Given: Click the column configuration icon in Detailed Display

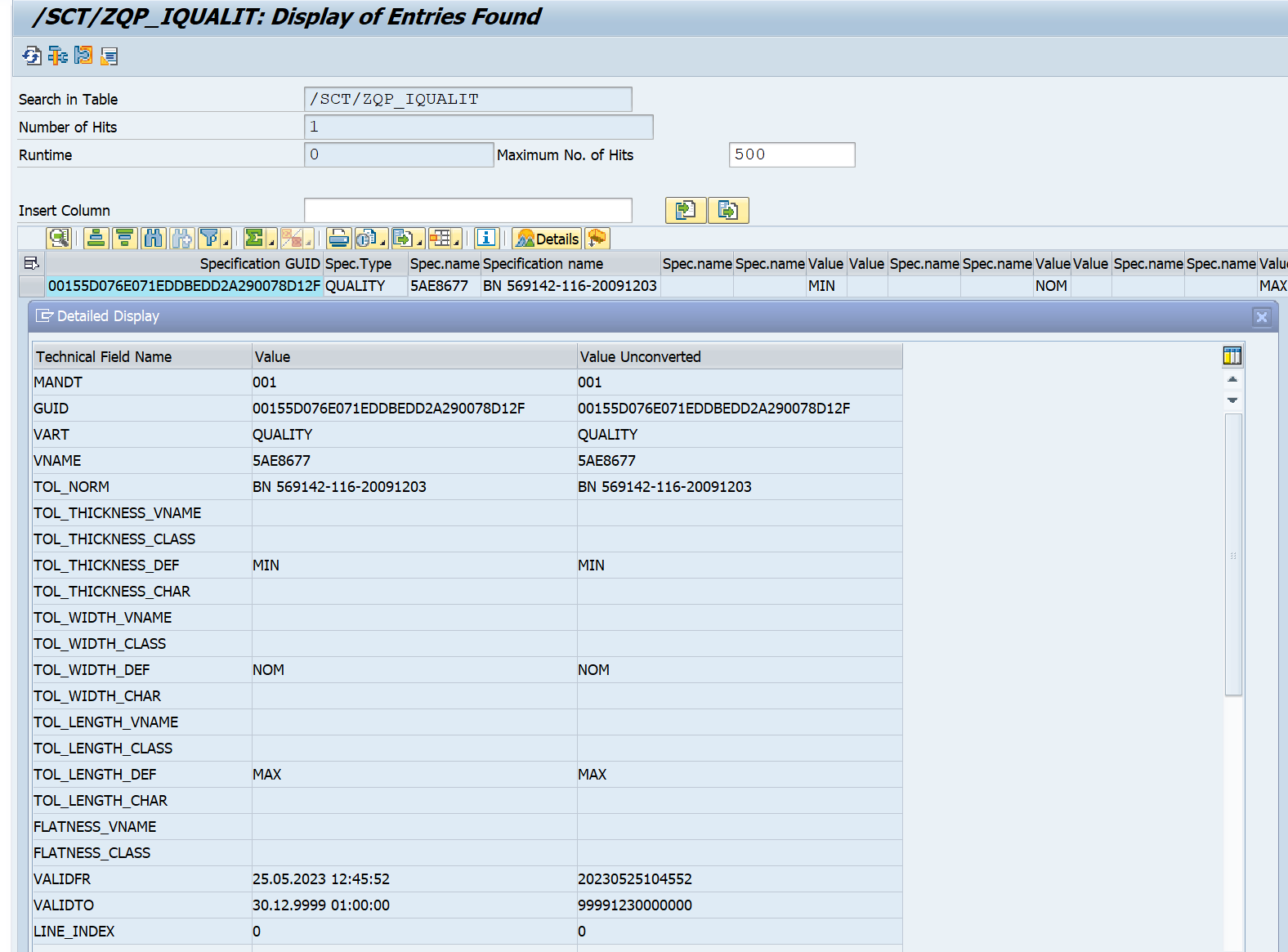Looking at the screenshot, I should [x=1232, y=355].
